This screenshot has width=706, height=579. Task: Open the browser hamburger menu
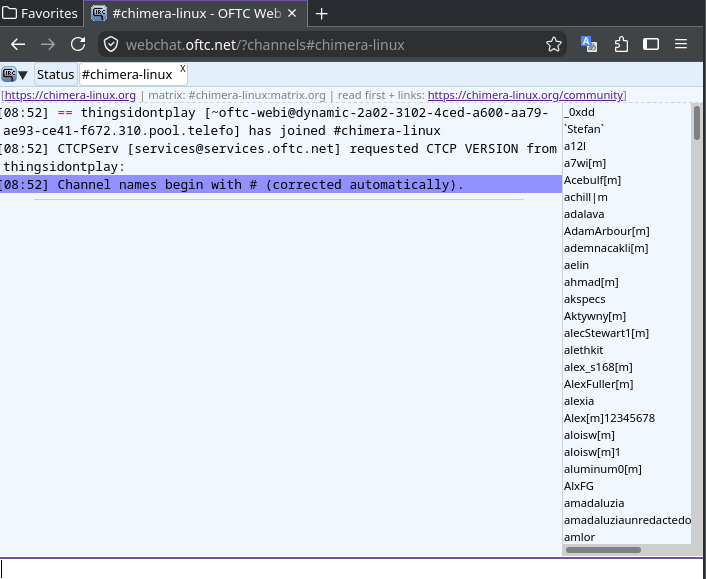tap(681, 44)
